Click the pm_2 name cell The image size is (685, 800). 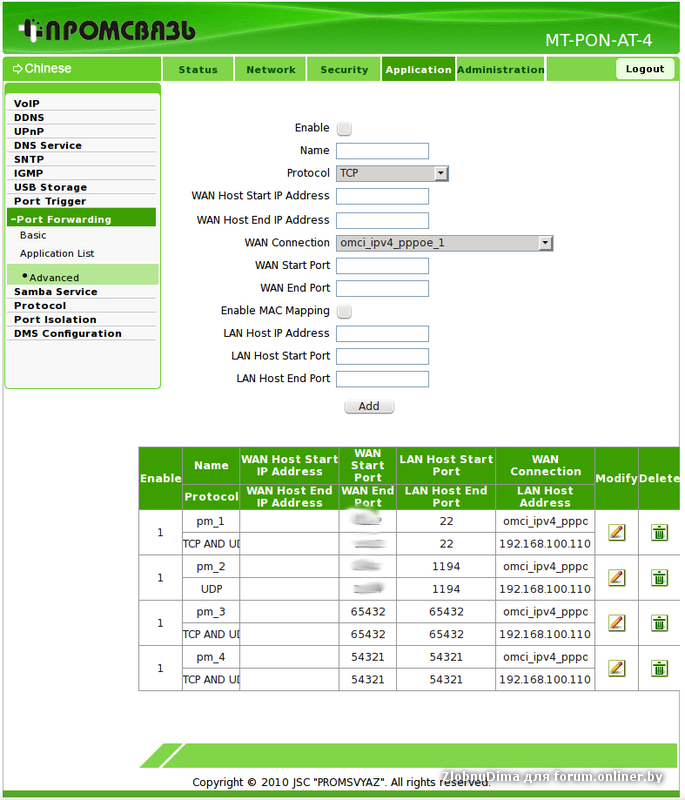click(x=211, y=567)
